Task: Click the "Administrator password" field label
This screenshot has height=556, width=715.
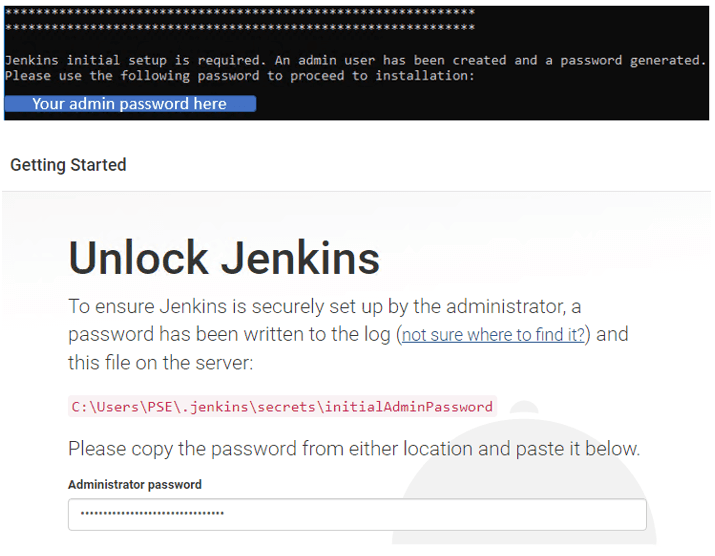Action: pyautogui.click(x=135, y=485)
